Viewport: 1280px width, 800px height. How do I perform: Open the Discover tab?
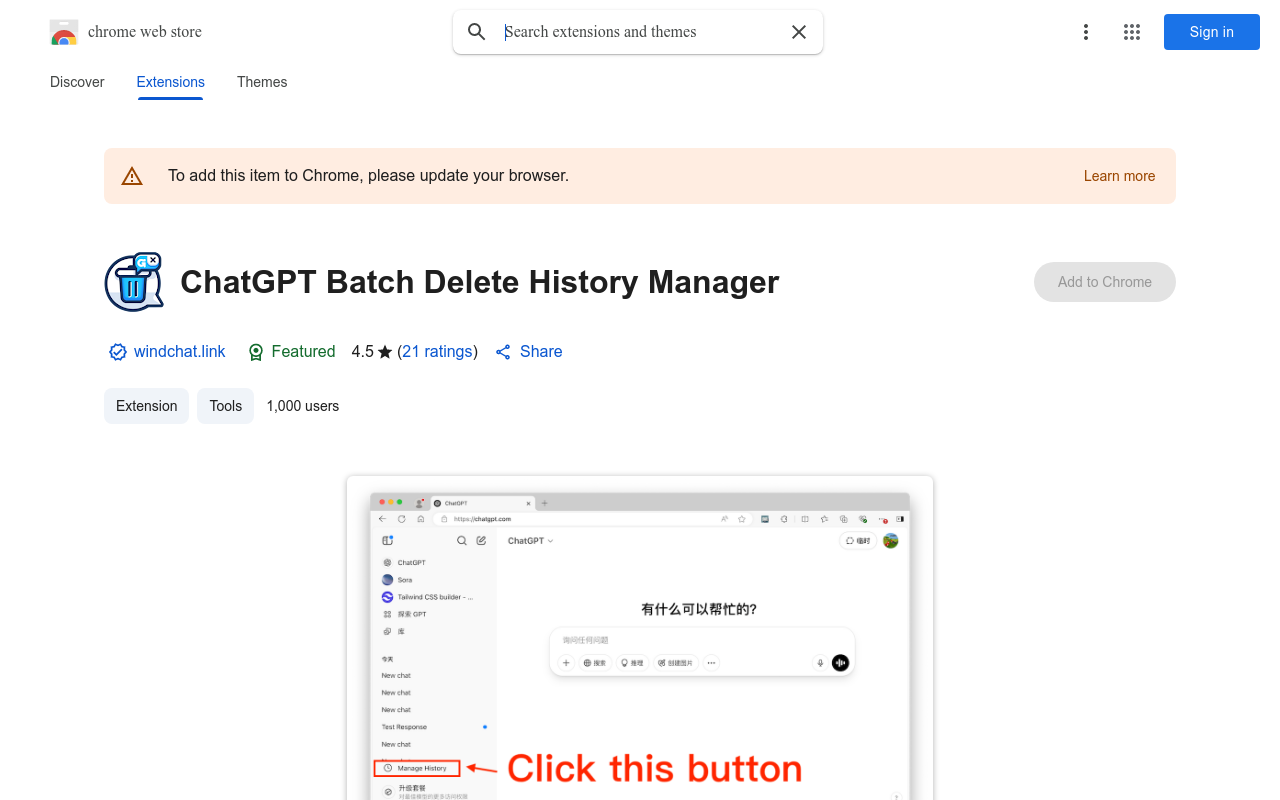[77, 82]
